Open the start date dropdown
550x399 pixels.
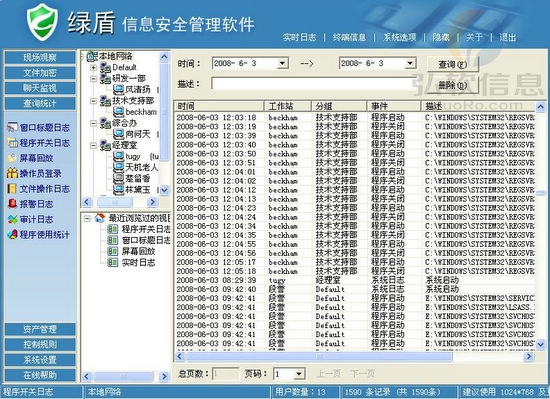282,63
